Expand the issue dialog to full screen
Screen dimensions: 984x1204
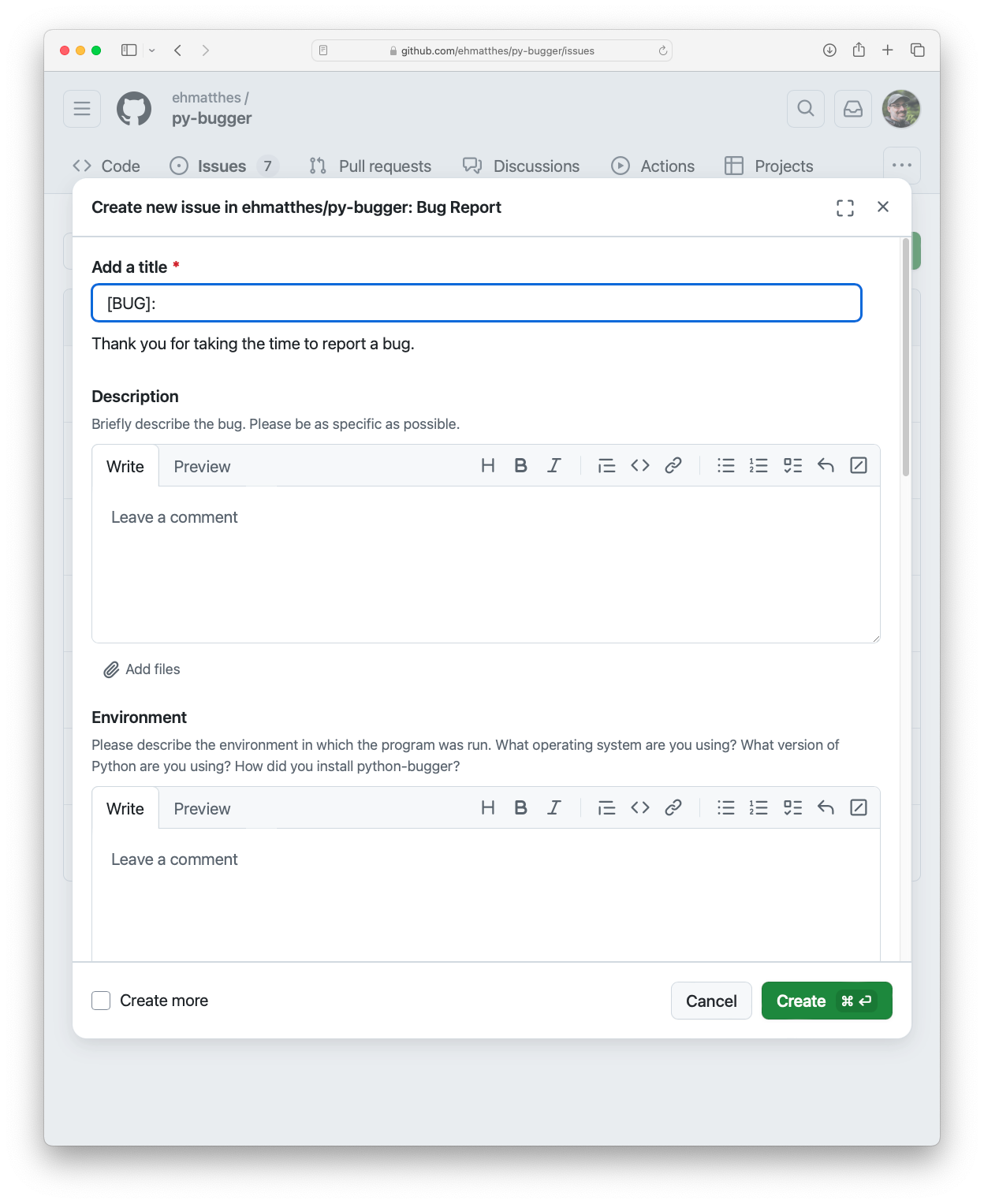tap(844, 207)
